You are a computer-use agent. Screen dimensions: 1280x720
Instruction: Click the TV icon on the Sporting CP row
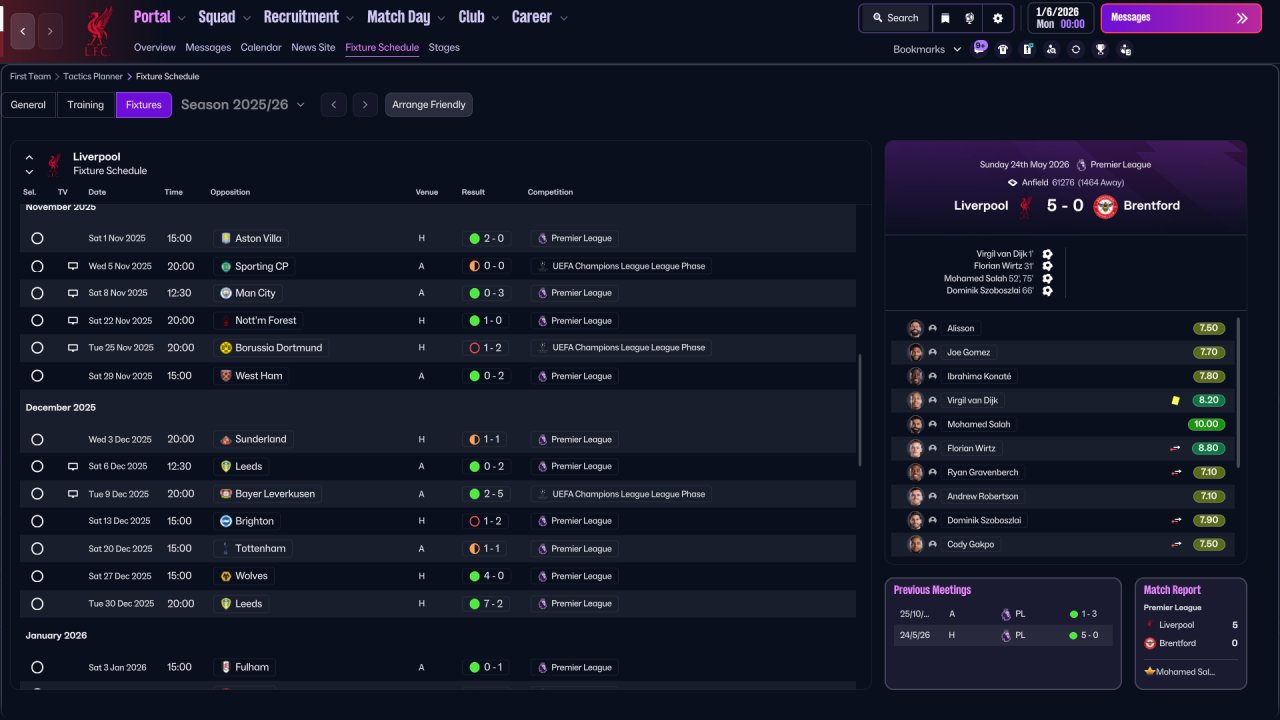click(73, 266)
